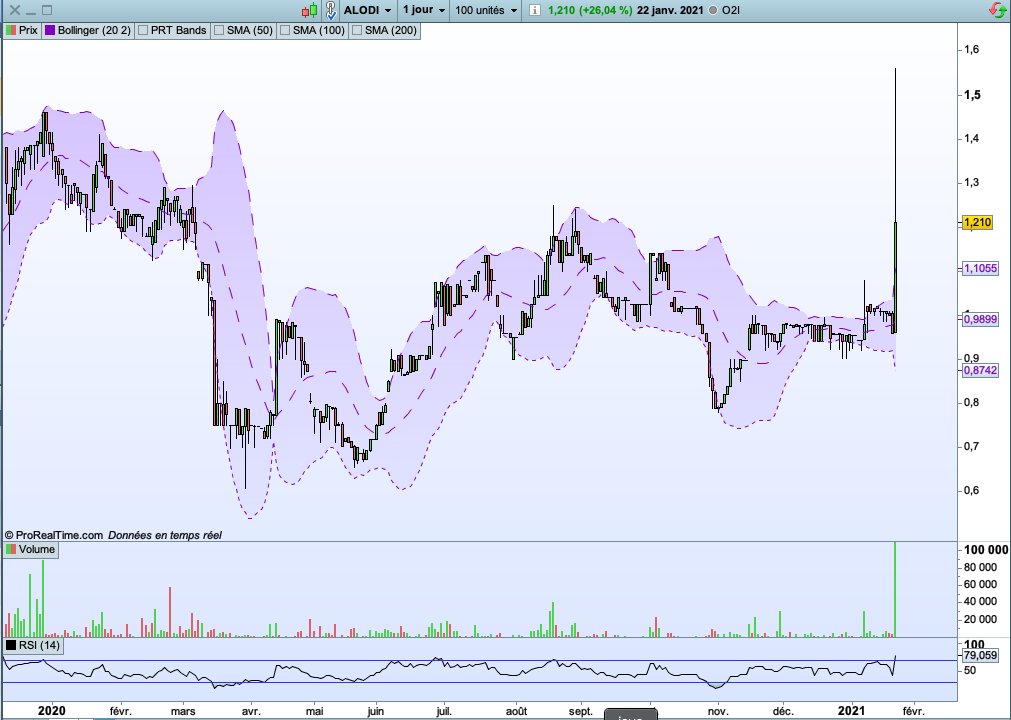Click the Bollinger purple color swatch
This screenshot has height=720, width=1011.
(50, 30)
